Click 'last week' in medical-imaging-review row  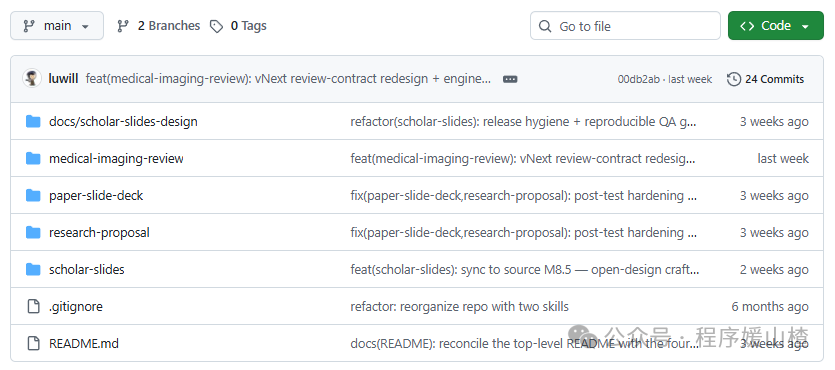[783, 159]
